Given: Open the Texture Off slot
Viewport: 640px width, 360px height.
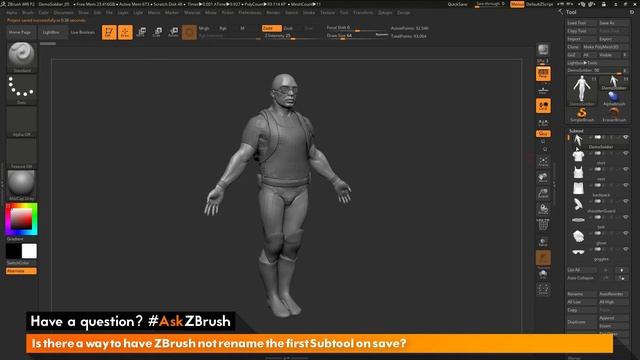Looking at the screenshot, I should pyautogui.click(x=22, y=153).
